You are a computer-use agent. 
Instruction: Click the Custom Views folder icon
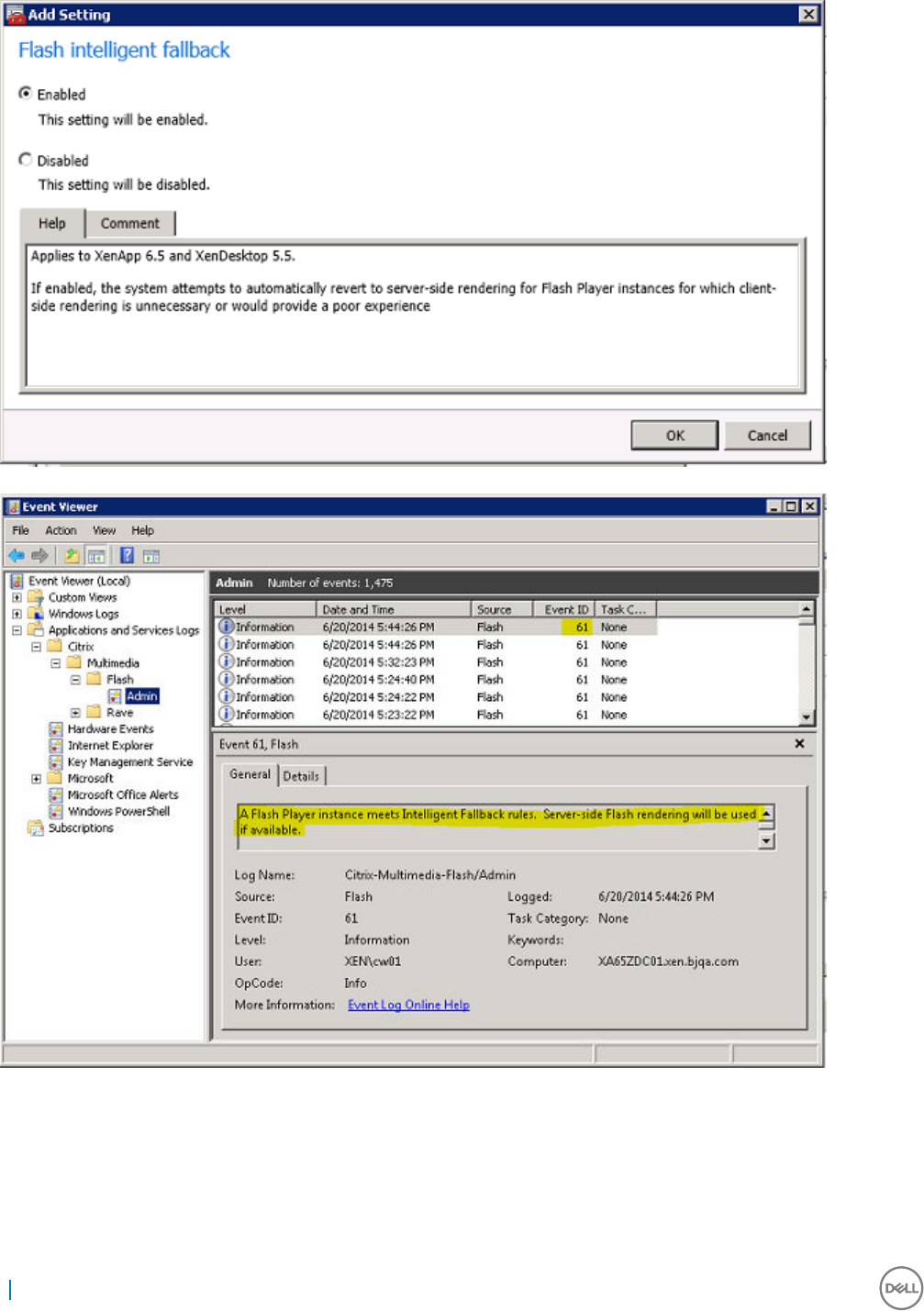pyautogui.click(x=36, y=597)
